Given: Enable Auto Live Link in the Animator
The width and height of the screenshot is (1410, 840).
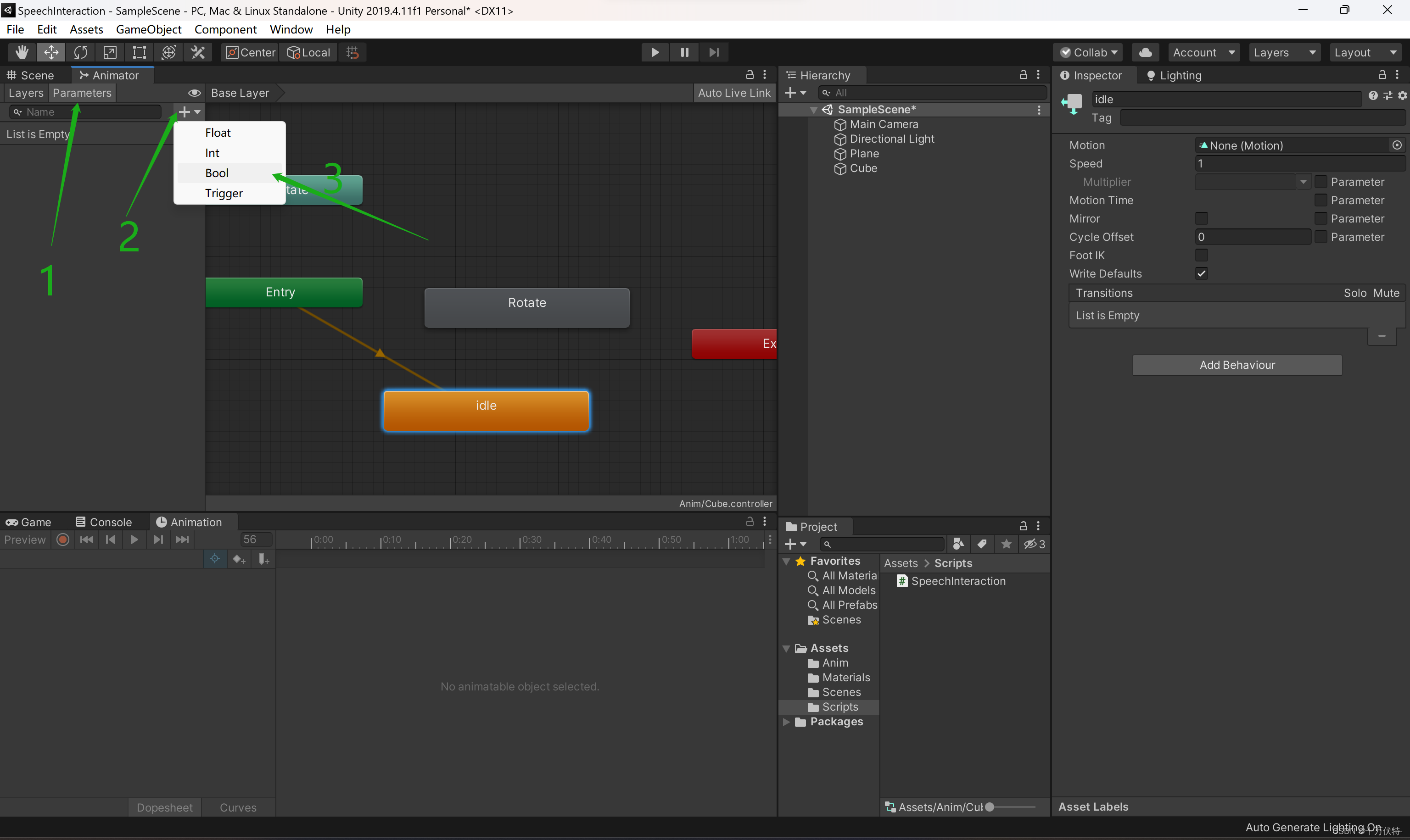Looking at the screenshot, I should point(734,92).
